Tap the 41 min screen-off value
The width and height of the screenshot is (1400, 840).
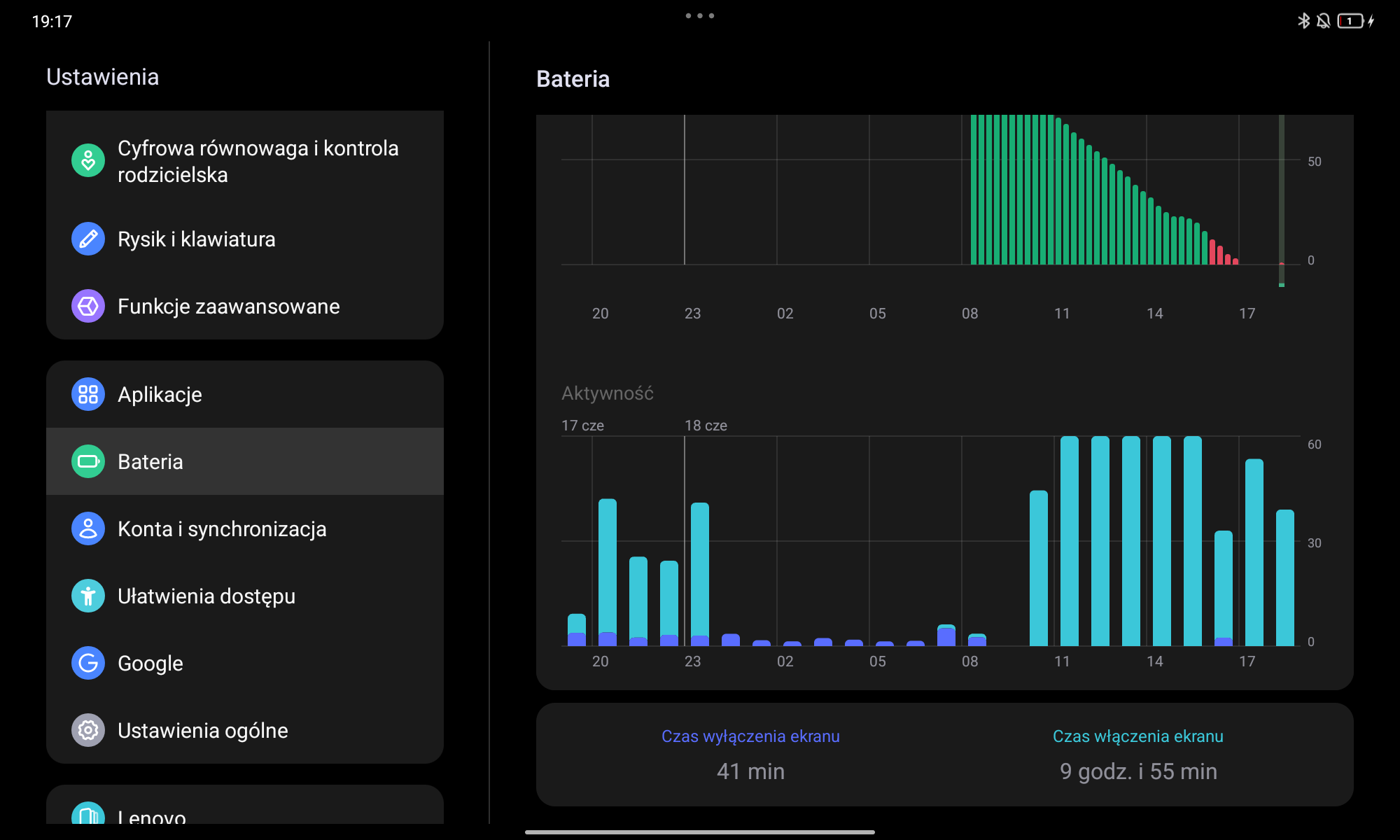(750, 771)
